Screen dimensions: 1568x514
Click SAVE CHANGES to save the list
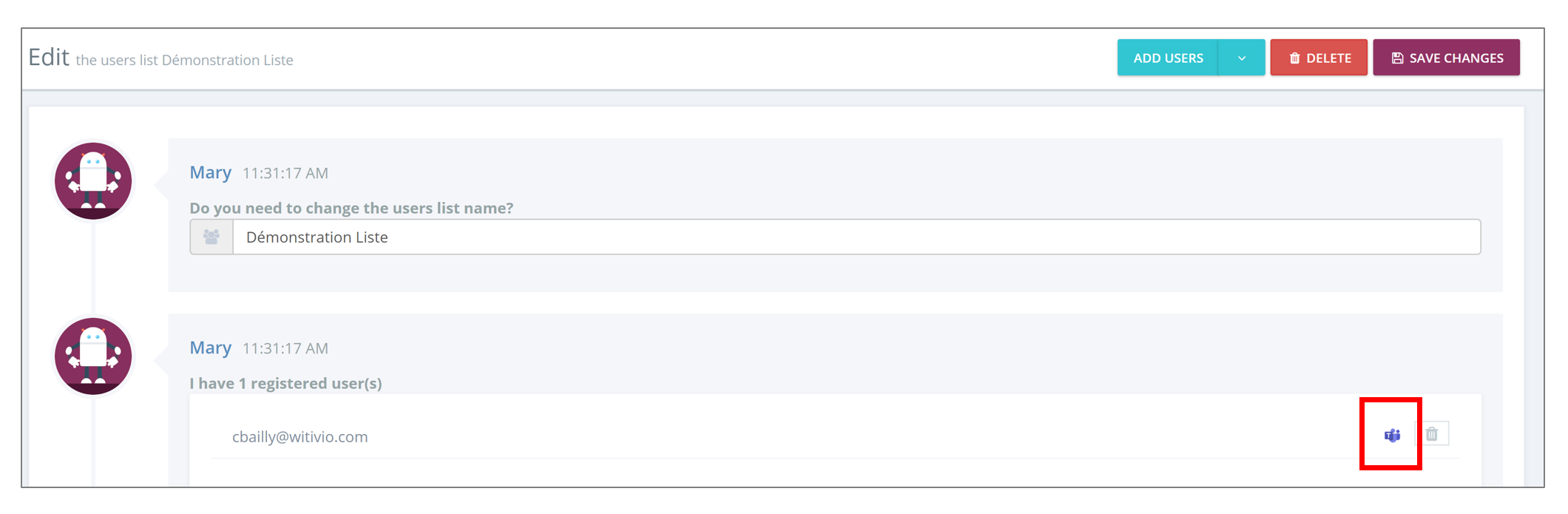click(1446, 58)
